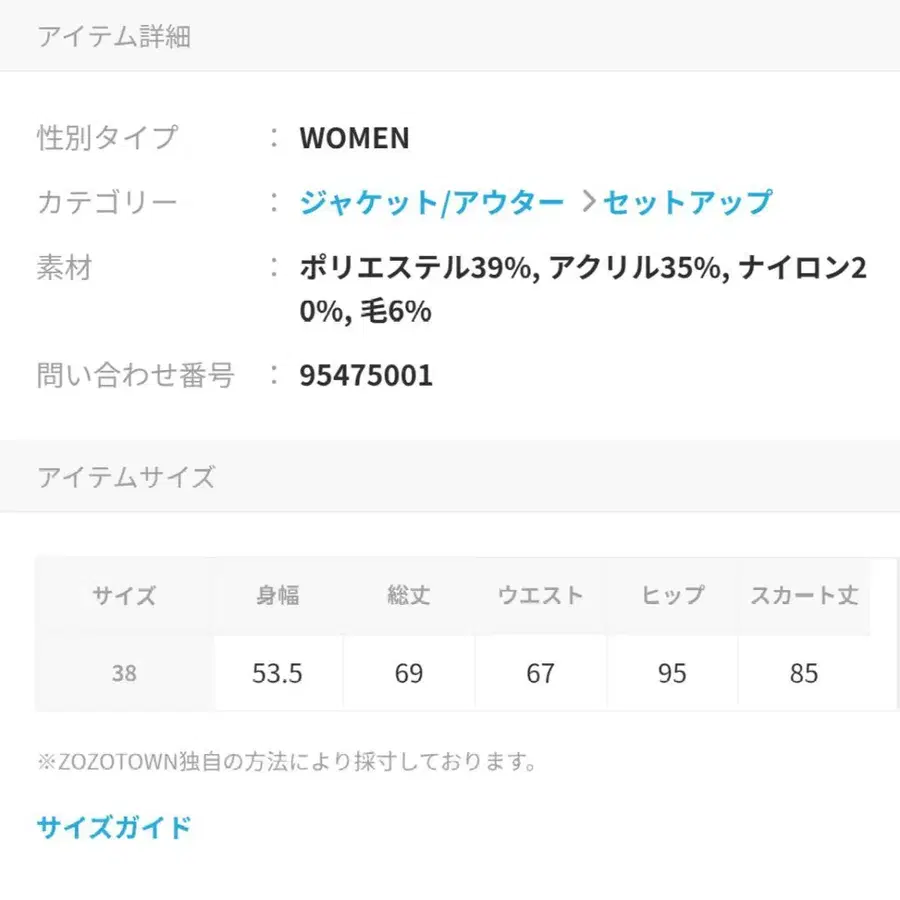Click the 53.5 身幅 measurement cell
900x900 pixels.
[277, 672]
